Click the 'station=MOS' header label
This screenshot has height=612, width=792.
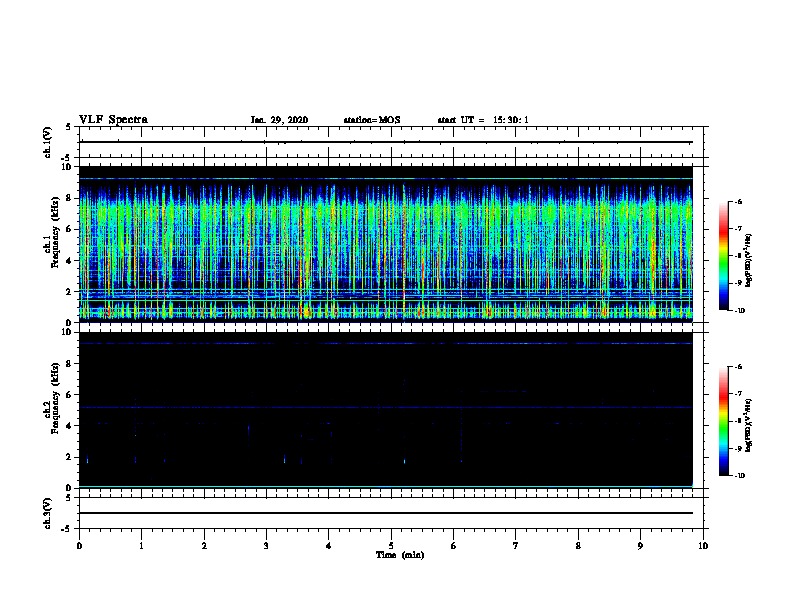[x=372, y=120]
